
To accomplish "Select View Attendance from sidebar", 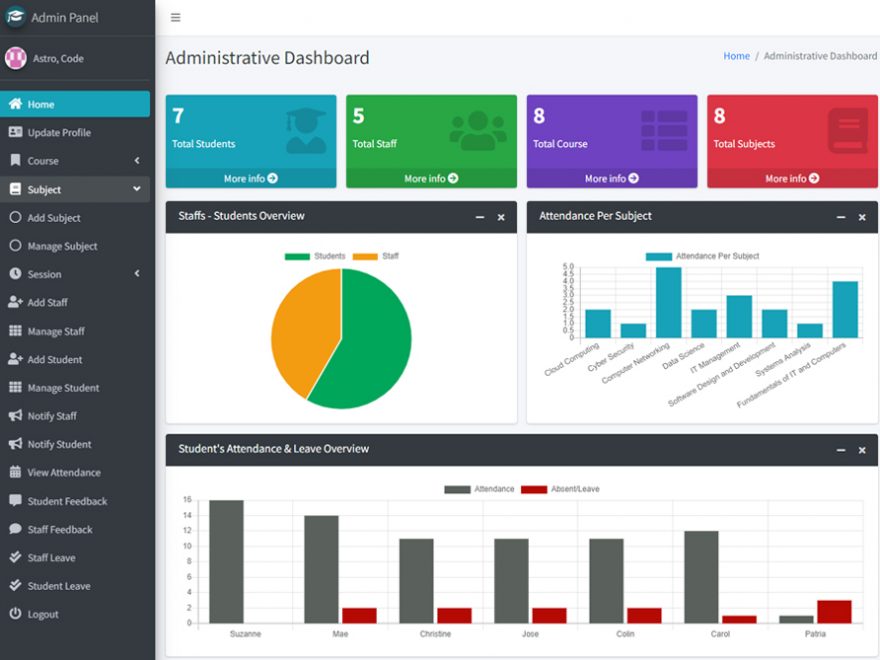I will point(63,472).
